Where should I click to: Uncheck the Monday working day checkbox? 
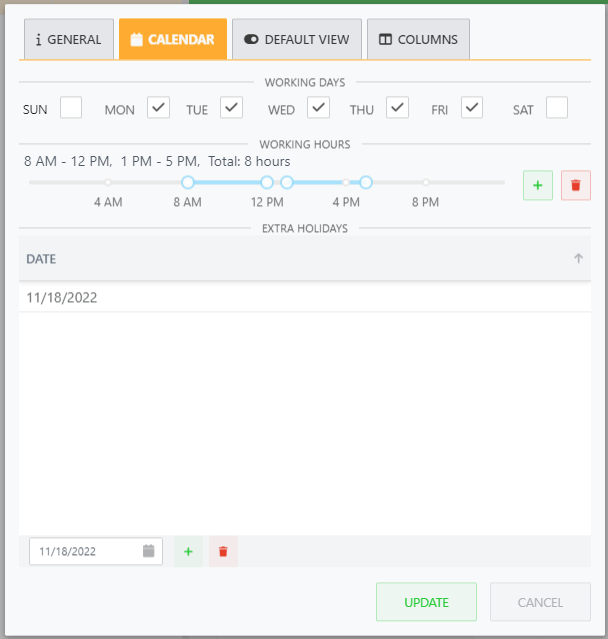(158, 108)
